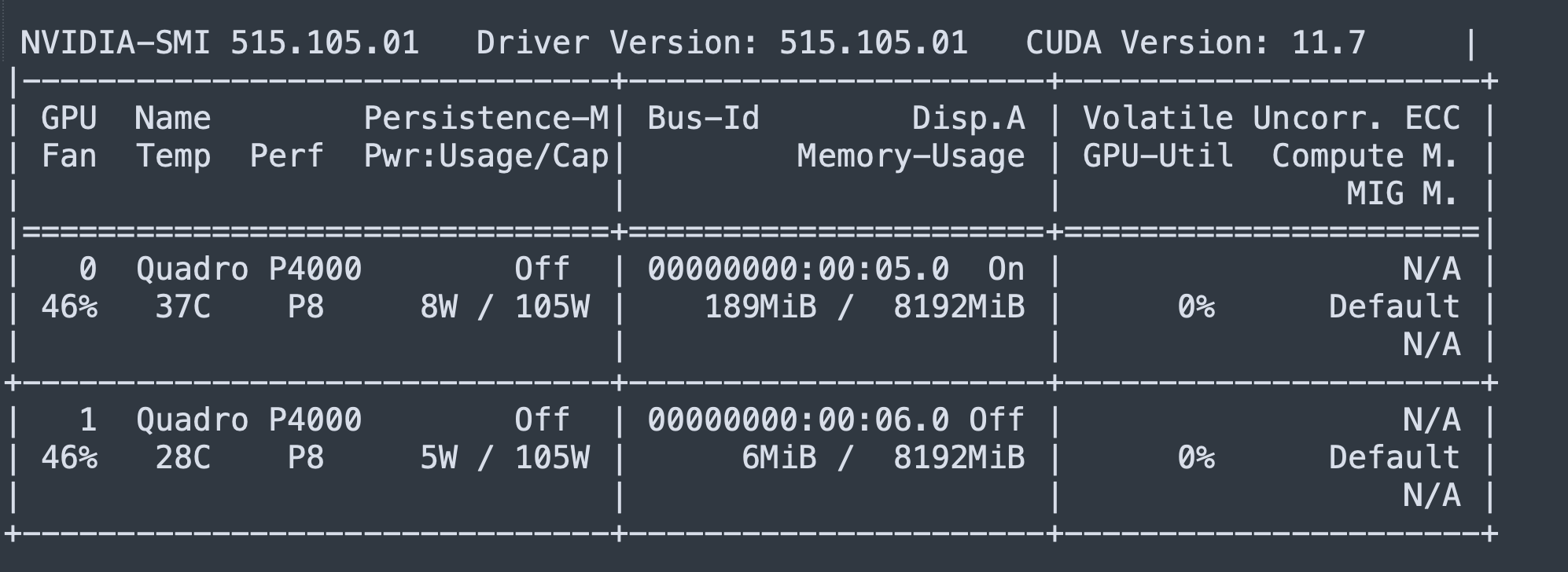Click the Volatile Uncorr. ECC header
This screenshot has height=572, width=1568.
(1271, 119)
